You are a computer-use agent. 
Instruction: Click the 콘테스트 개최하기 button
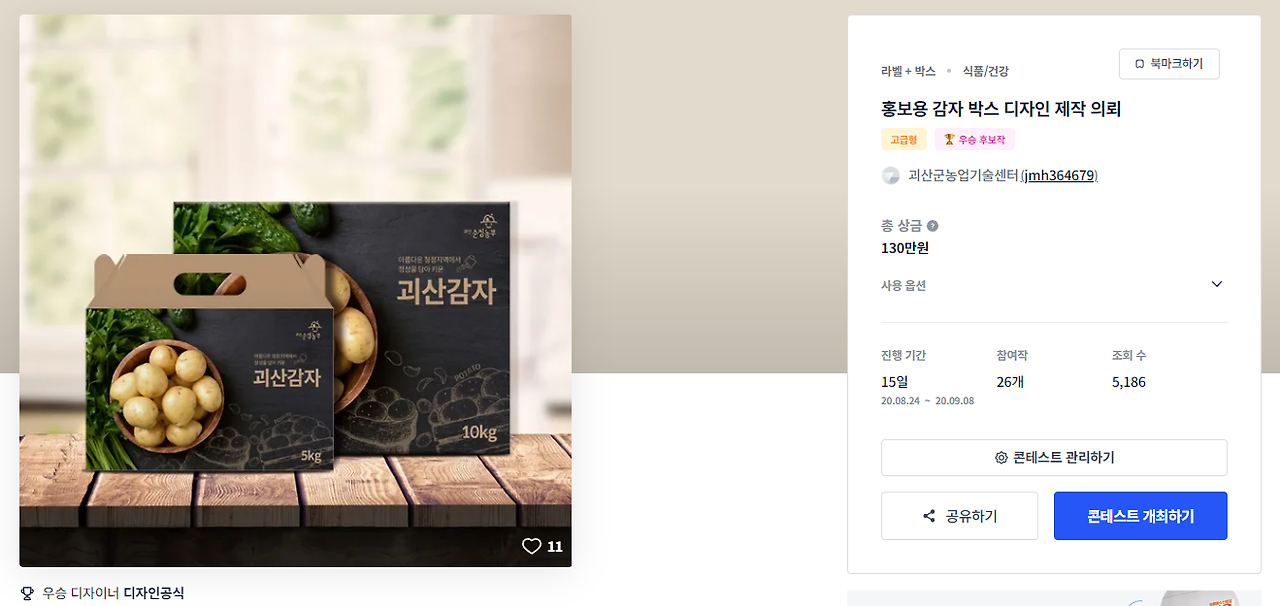[x=1140, y=516]
